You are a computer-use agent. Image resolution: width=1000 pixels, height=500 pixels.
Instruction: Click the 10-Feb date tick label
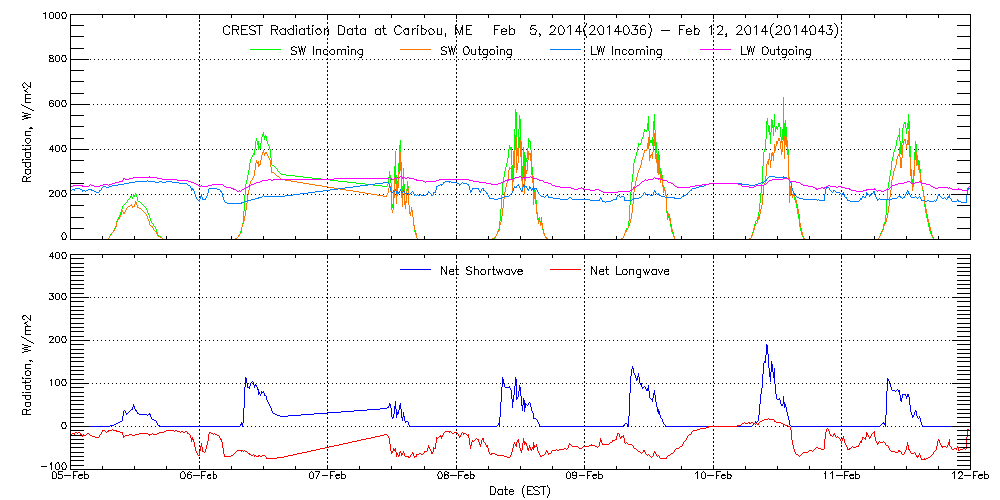click(713, 478)
